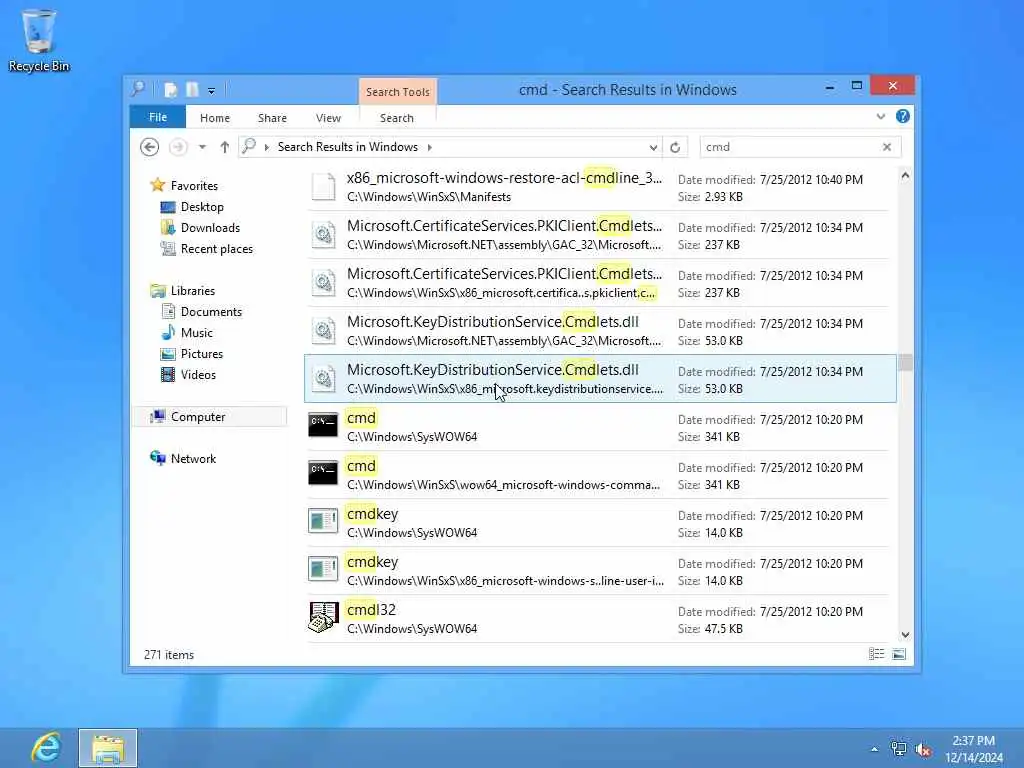Select cmdkey in C:\Windows\SysWOW64
This screenshot has height=768, width=1024.
(600, 523)
